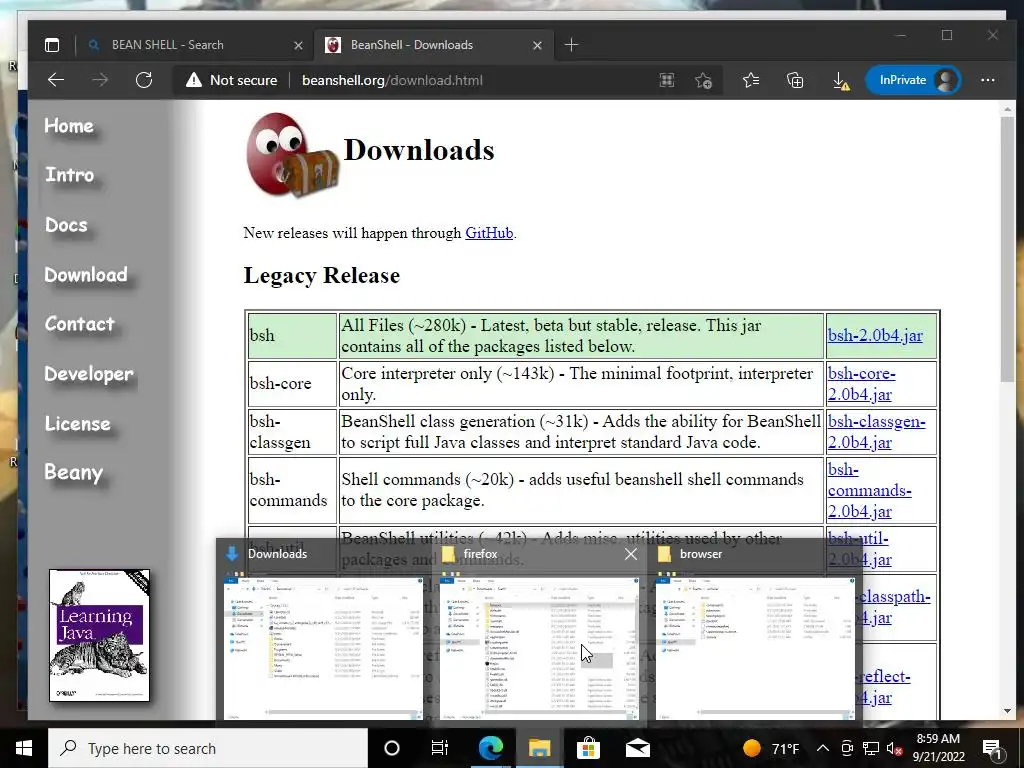Follow the GitHub link
Screen dimensions: 1024x768
coord(488,233)
